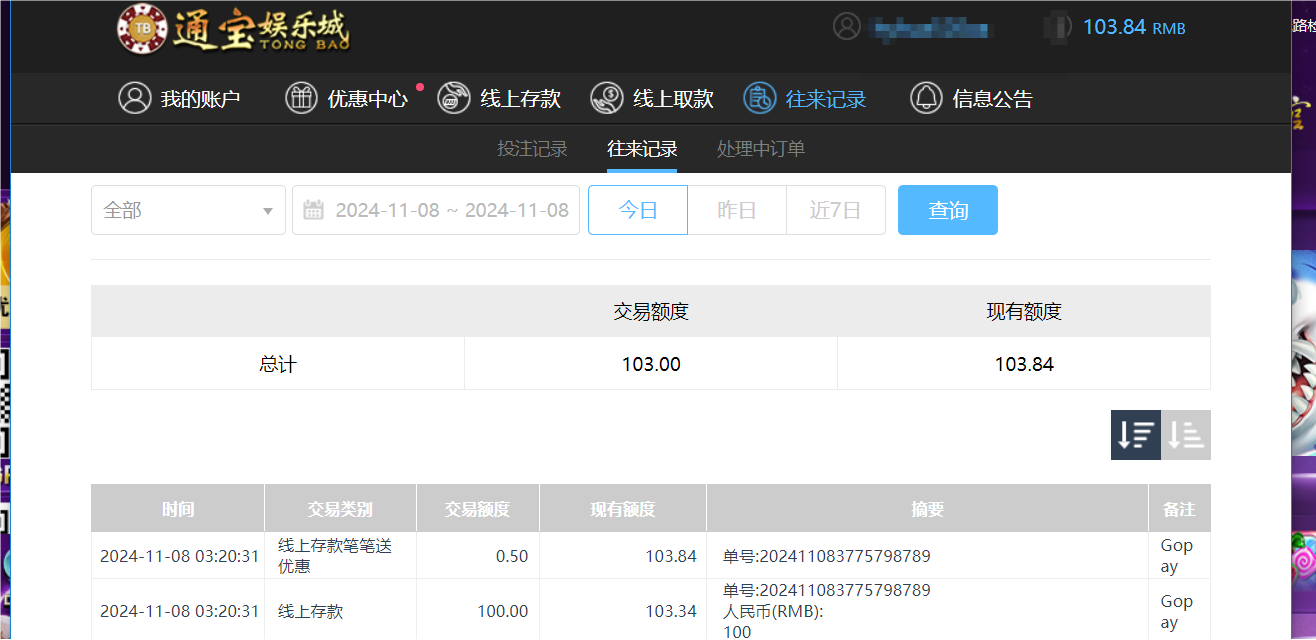Viewport: 1316px width, 640px height.
Task: Open the 处理中订单 tab
Action: click(760, 147)
